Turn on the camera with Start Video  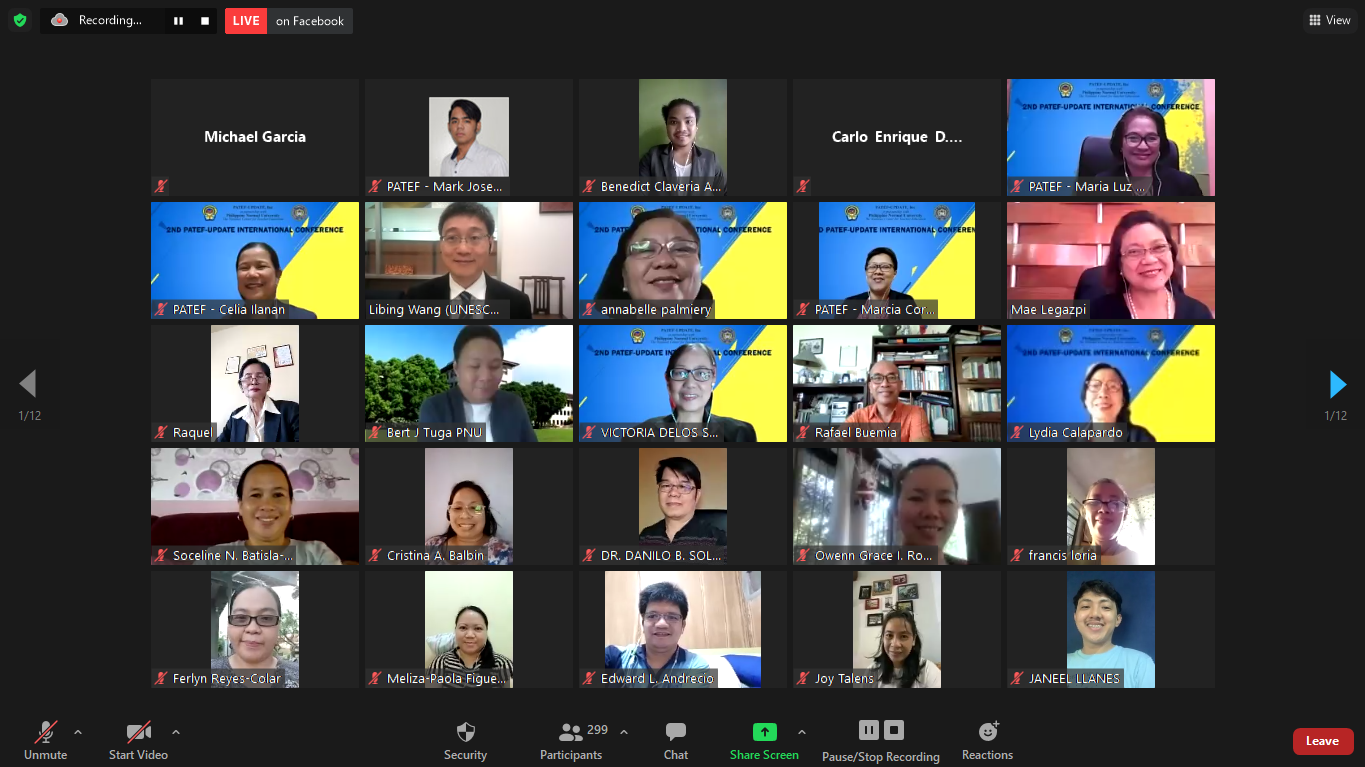[138, 740]
